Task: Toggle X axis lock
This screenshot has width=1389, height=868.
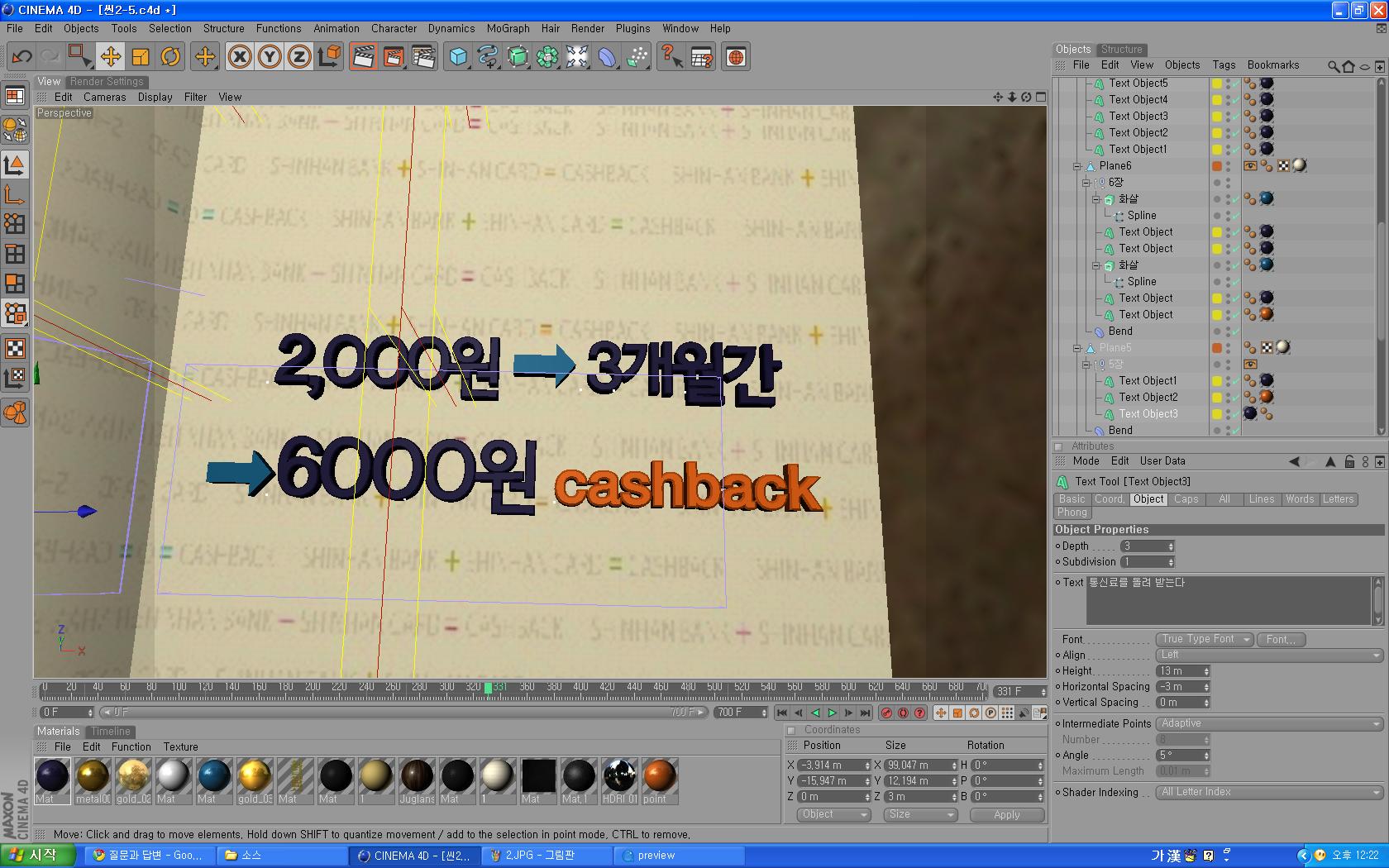Action: tap(240, 57)
